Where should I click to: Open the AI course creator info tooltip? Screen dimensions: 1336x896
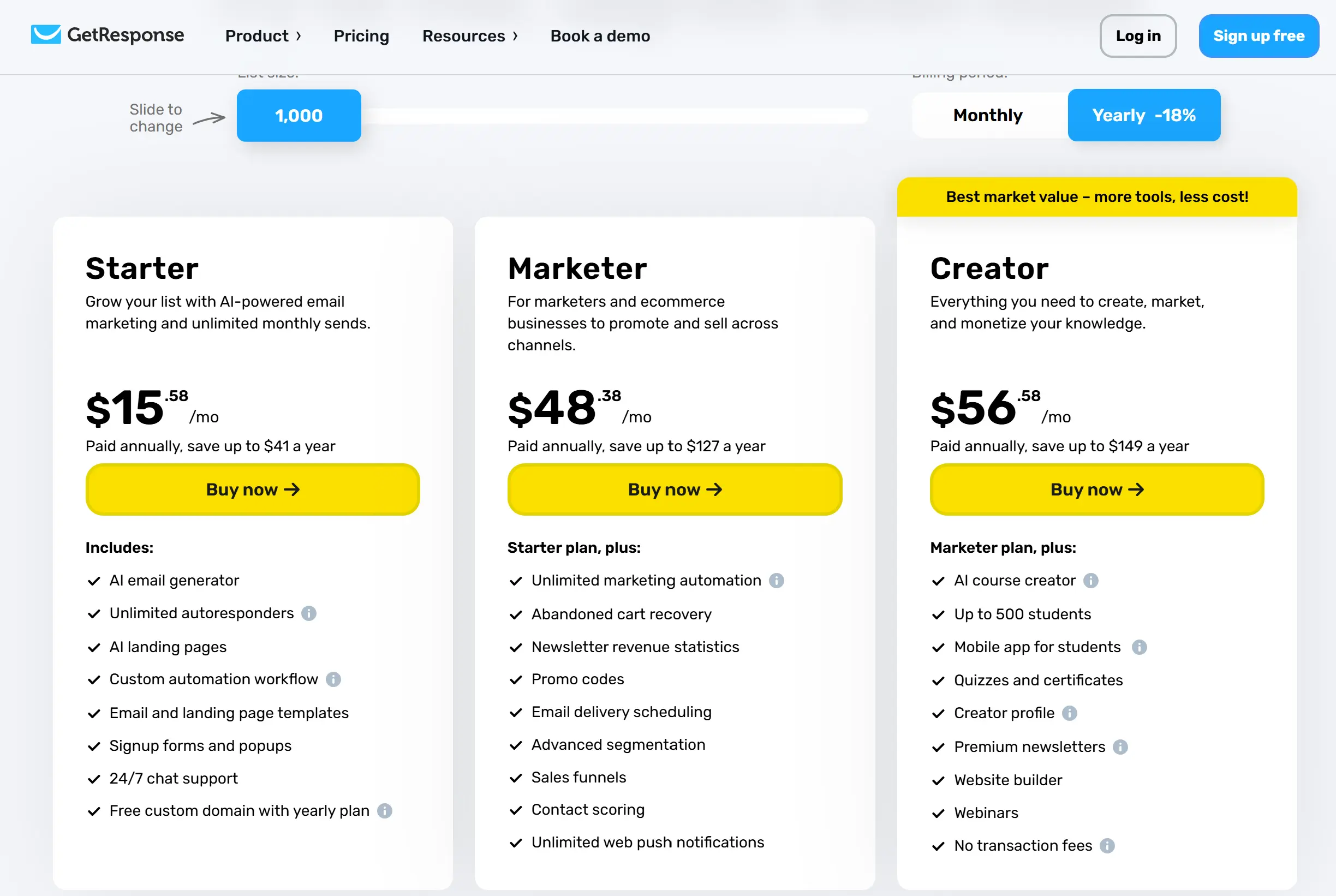(1092, 581)
